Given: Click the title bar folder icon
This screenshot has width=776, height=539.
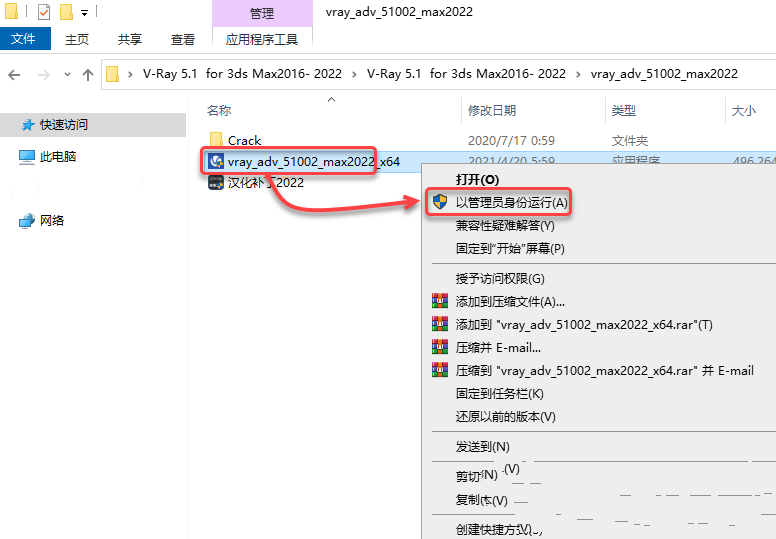Looking at the screenshot, I should [x=11, y=11].
